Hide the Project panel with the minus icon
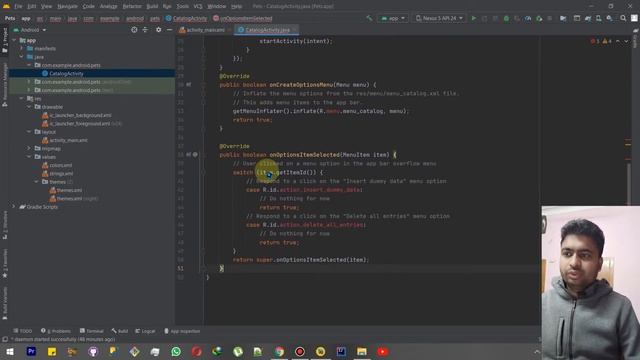This screenshot has height=360, width=640. point(169,30)
